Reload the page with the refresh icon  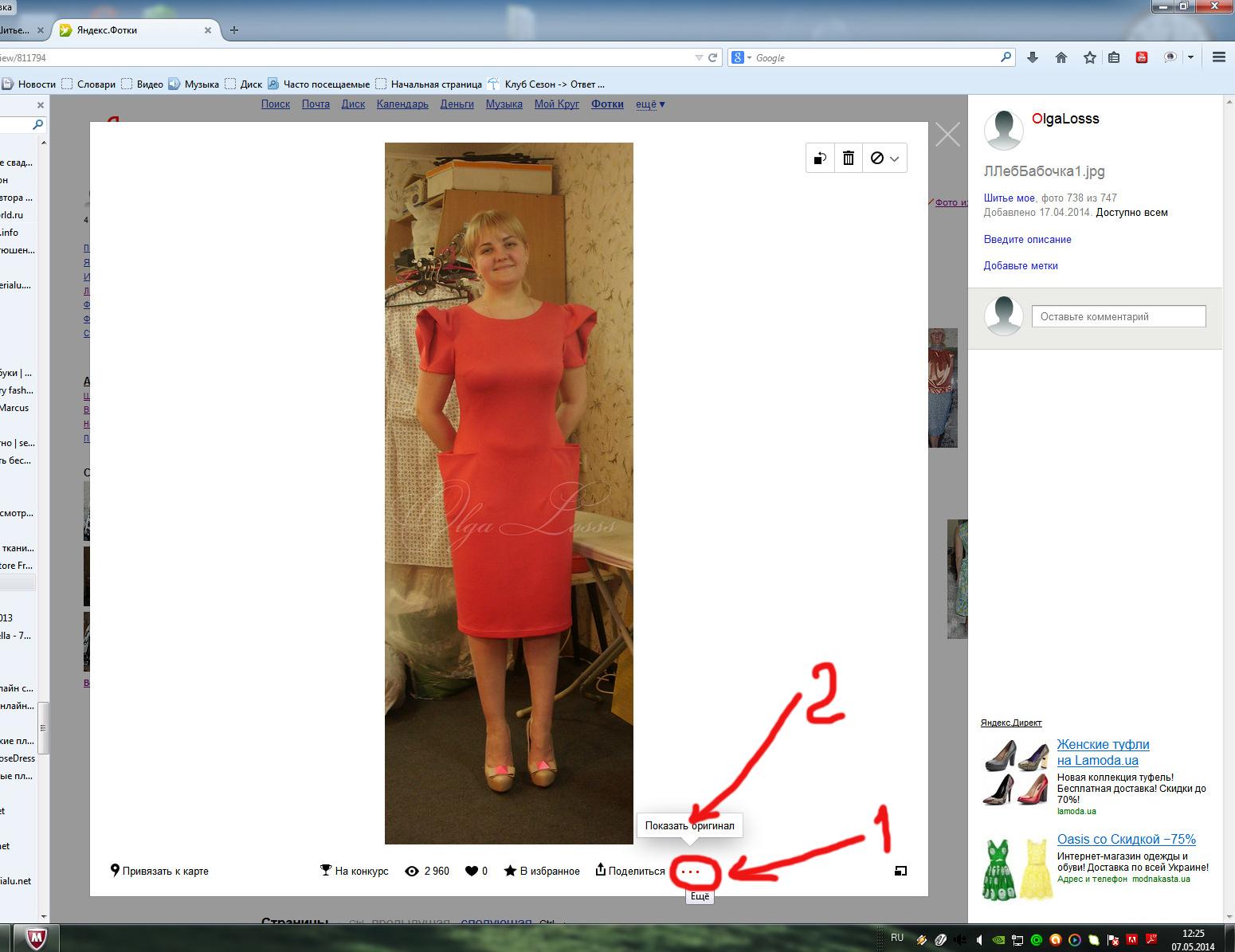(x=713, y=57)
